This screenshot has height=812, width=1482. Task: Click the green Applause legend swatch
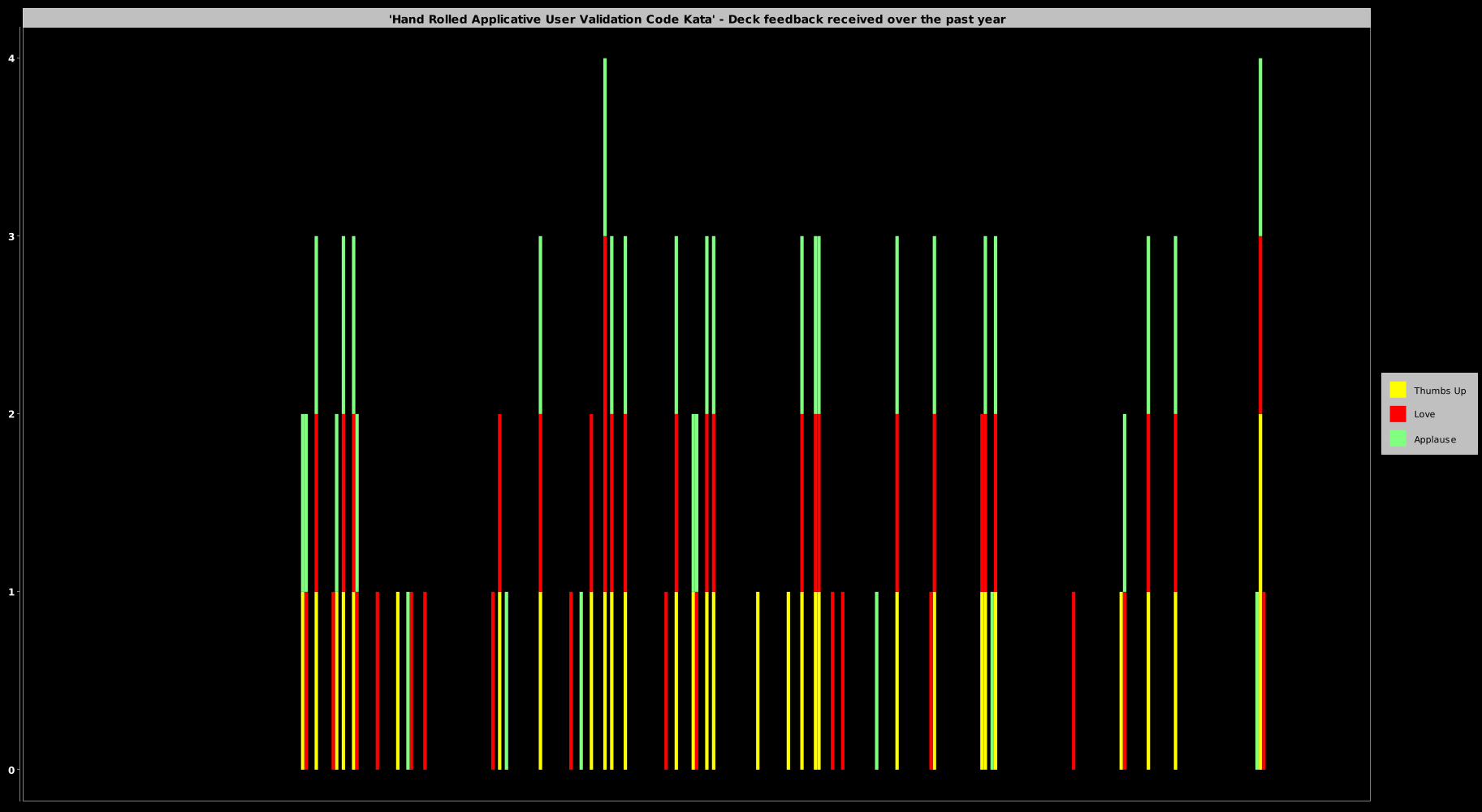[x=1398, y=438]
